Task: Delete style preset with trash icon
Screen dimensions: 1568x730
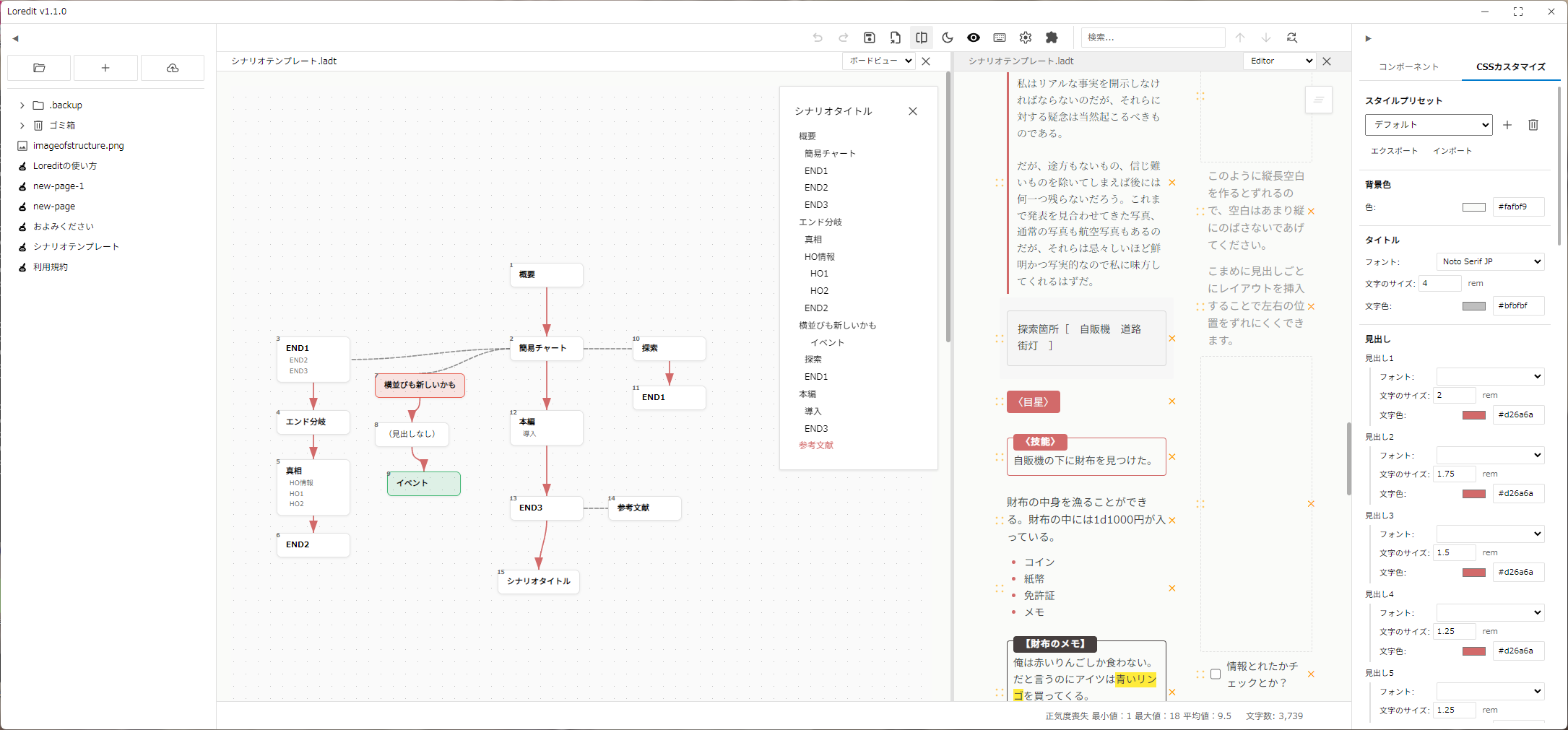Action: pos(1533,125)
